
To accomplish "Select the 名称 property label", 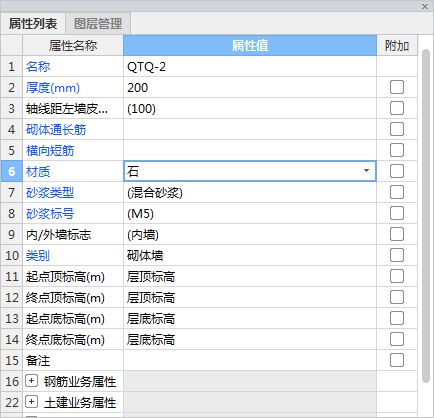I will pos(38,67).
